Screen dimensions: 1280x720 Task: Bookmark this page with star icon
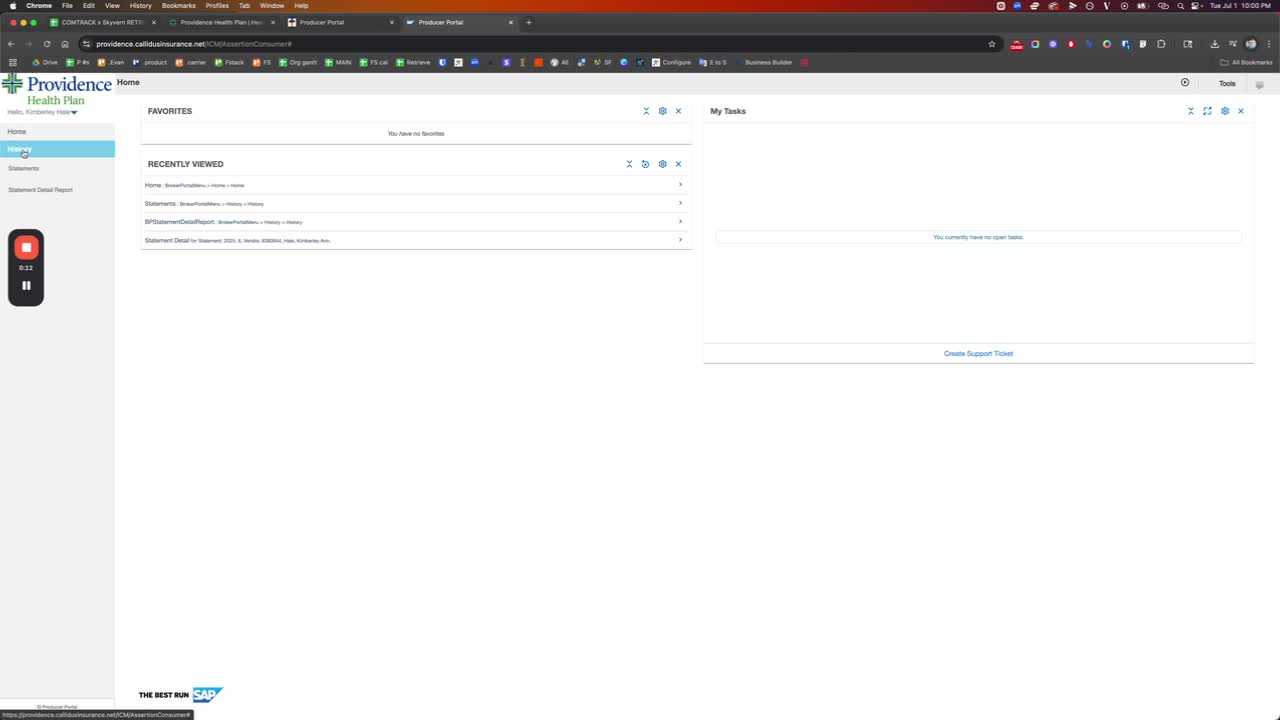click(992, 44)
